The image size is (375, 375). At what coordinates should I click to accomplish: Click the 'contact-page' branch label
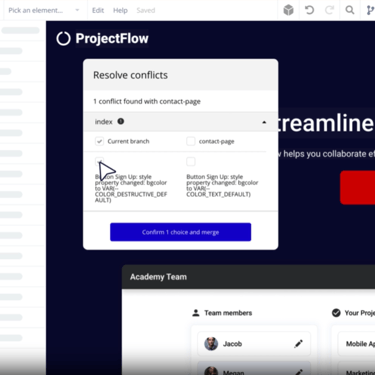(216, 141)
